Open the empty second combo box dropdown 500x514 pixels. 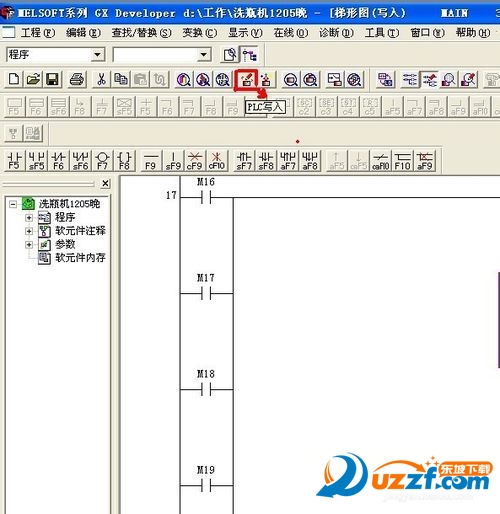click(x=204, y=55)
